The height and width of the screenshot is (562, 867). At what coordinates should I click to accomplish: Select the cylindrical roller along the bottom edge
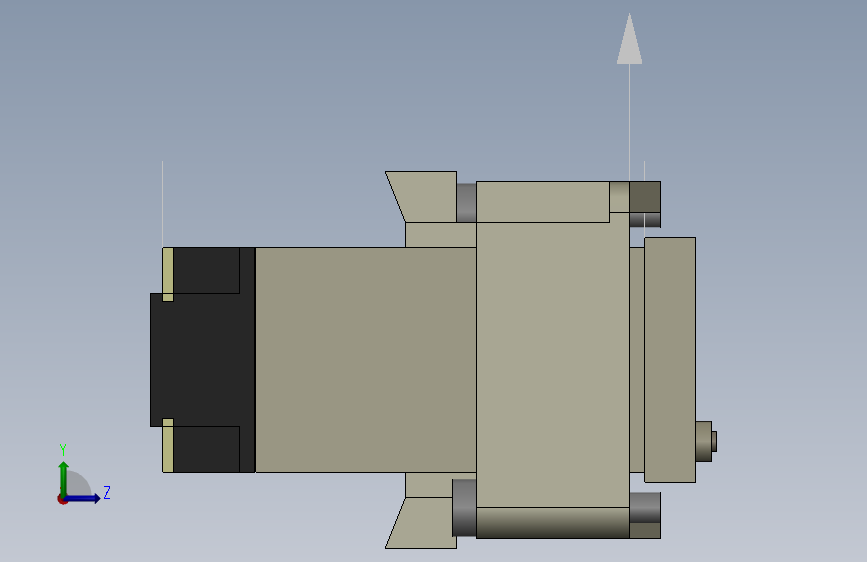(x=552, y=523)
